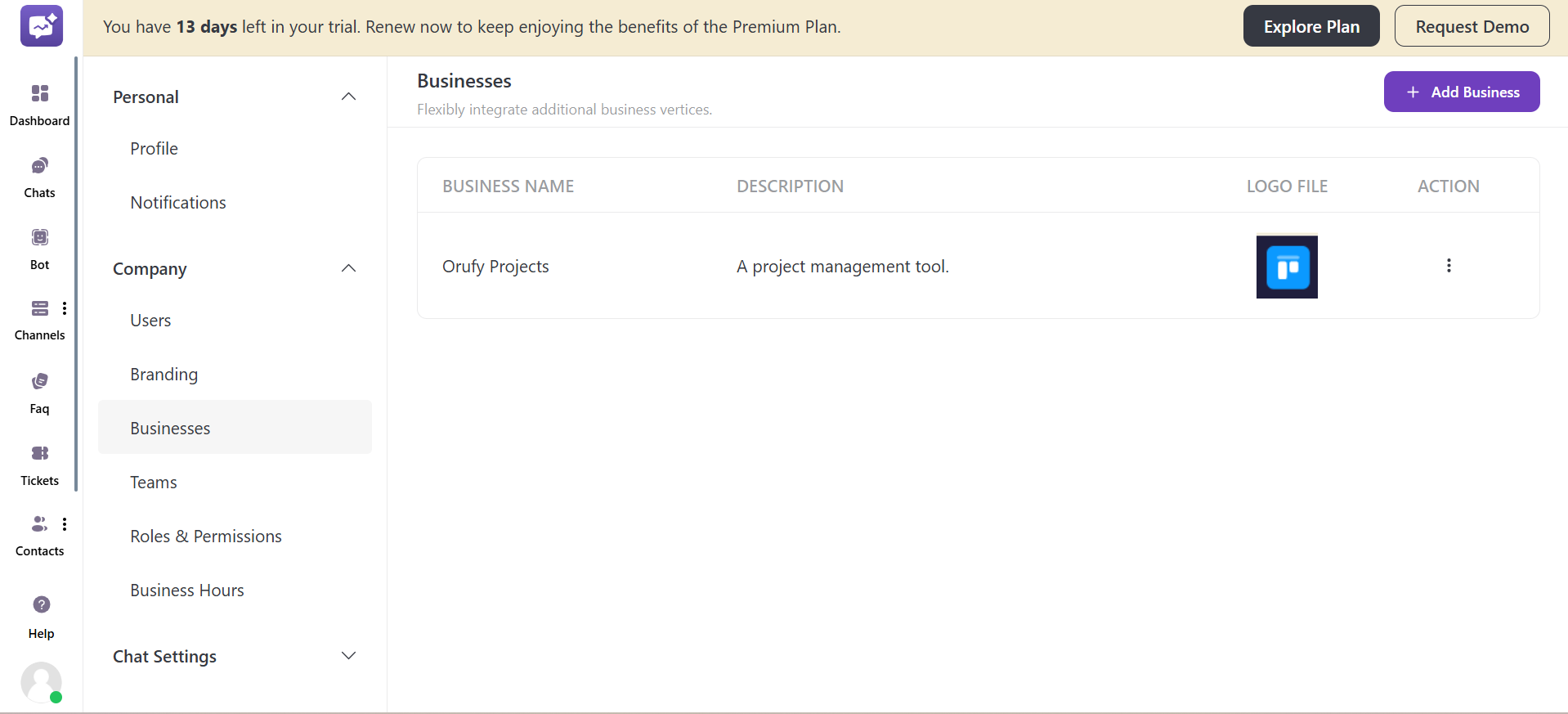Click the sidebar vertical scrollbar

(76, 274)
